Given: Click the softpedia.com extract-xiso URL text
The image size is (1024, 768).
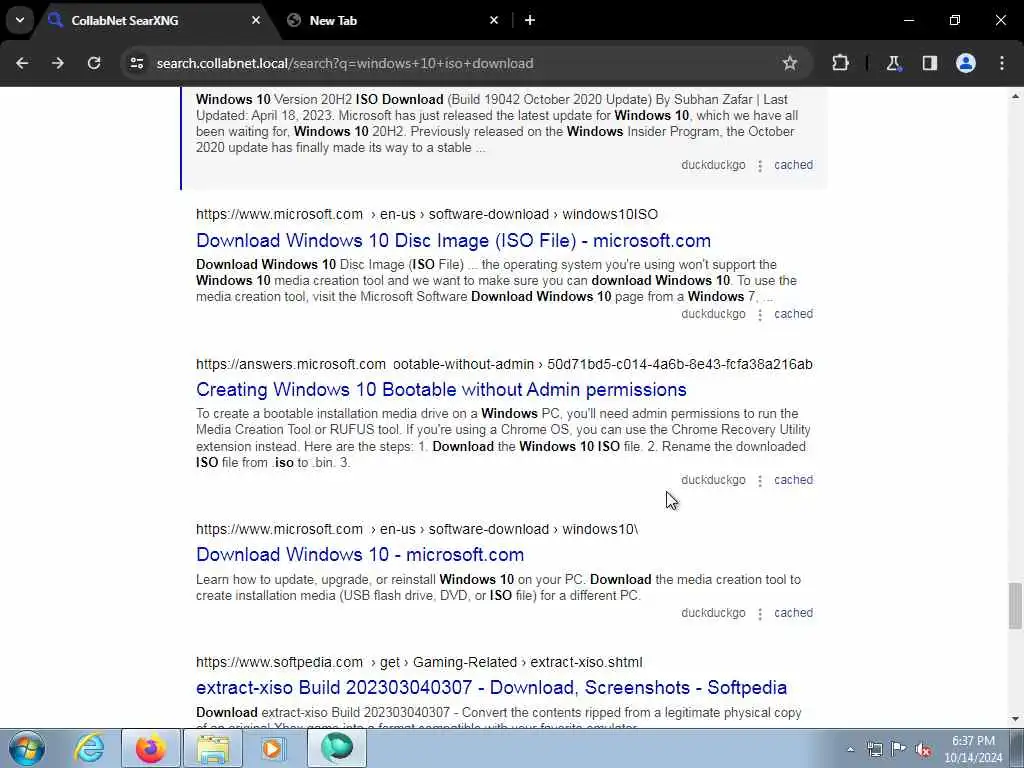Looking at the screenshot, I should click(x=419, y=662).
